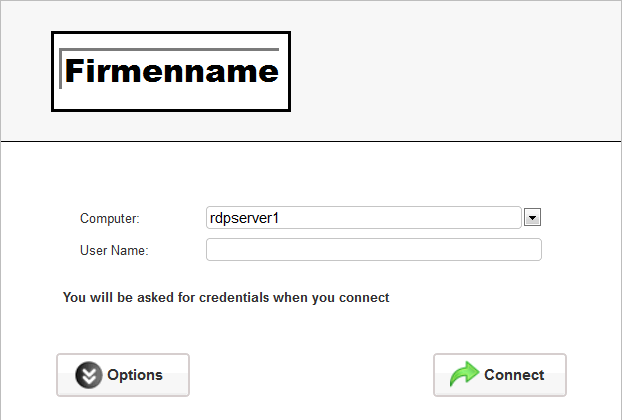Click the Firmenname company logo

click(x=171, y=72)
